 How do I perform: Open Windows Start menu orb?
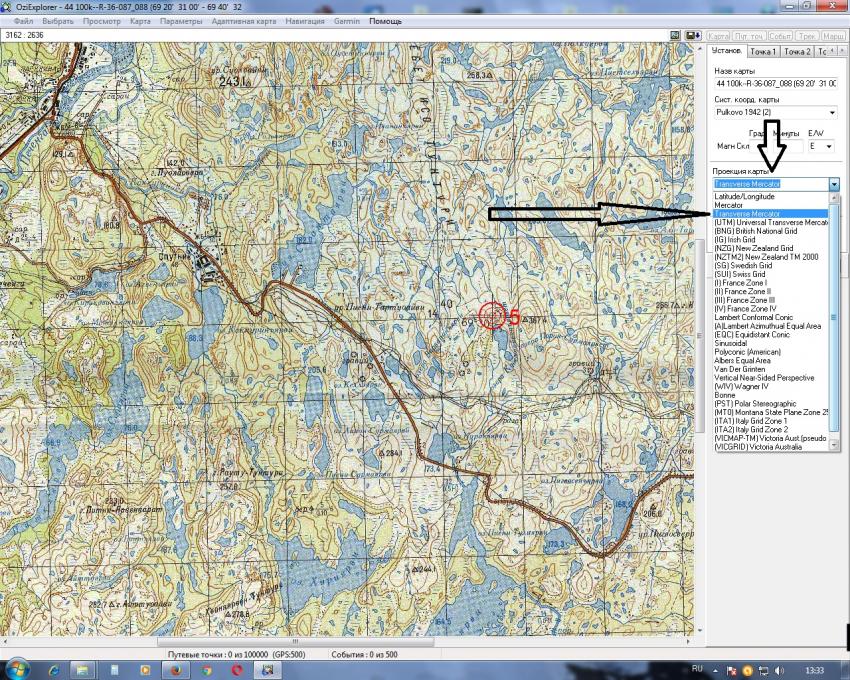(17, 667)
